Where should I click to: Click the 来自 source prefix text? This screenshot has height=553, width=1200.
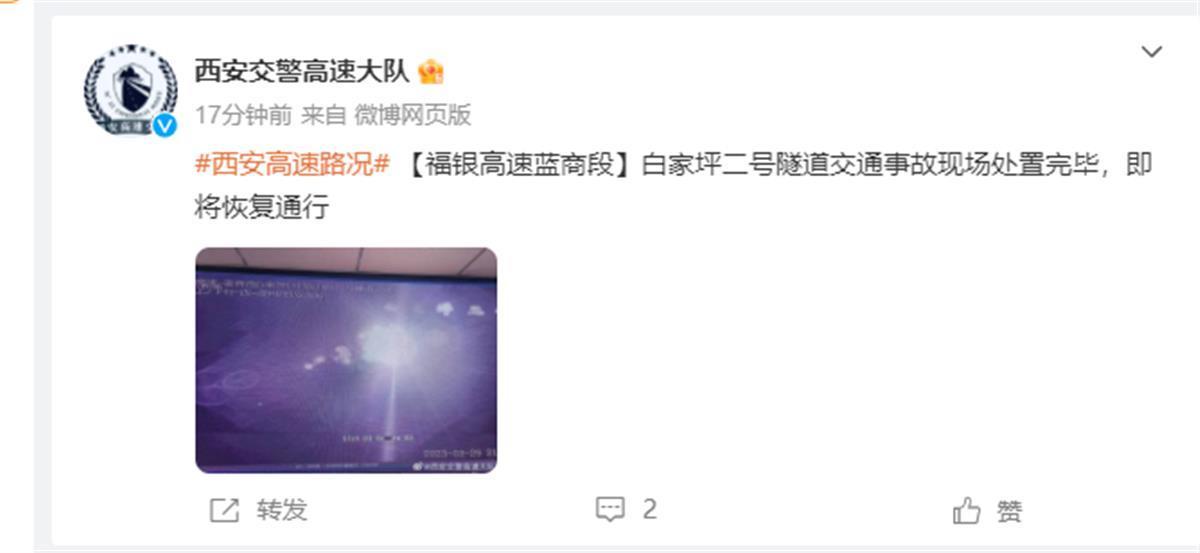[x=323, y=115]
